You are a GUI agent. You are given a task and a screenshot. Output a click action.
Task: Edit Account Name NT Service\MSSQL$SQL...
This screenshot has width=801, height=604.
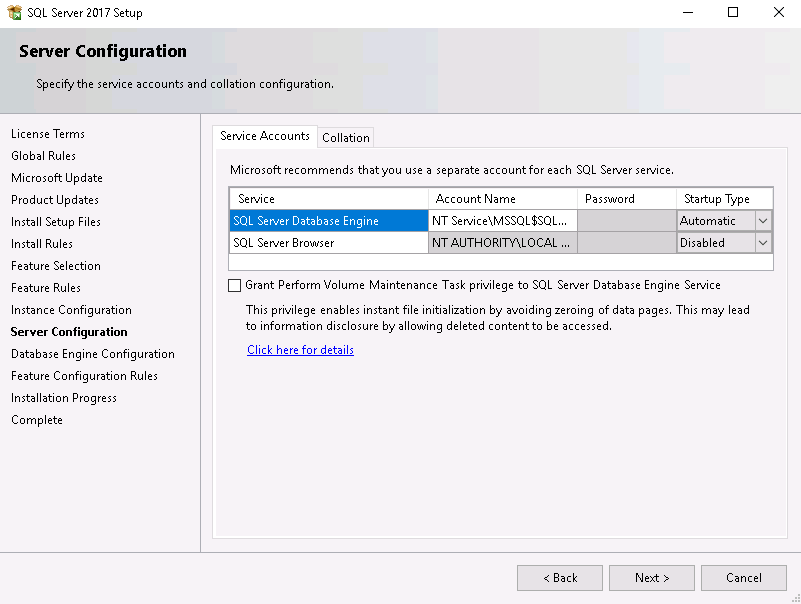503,221
